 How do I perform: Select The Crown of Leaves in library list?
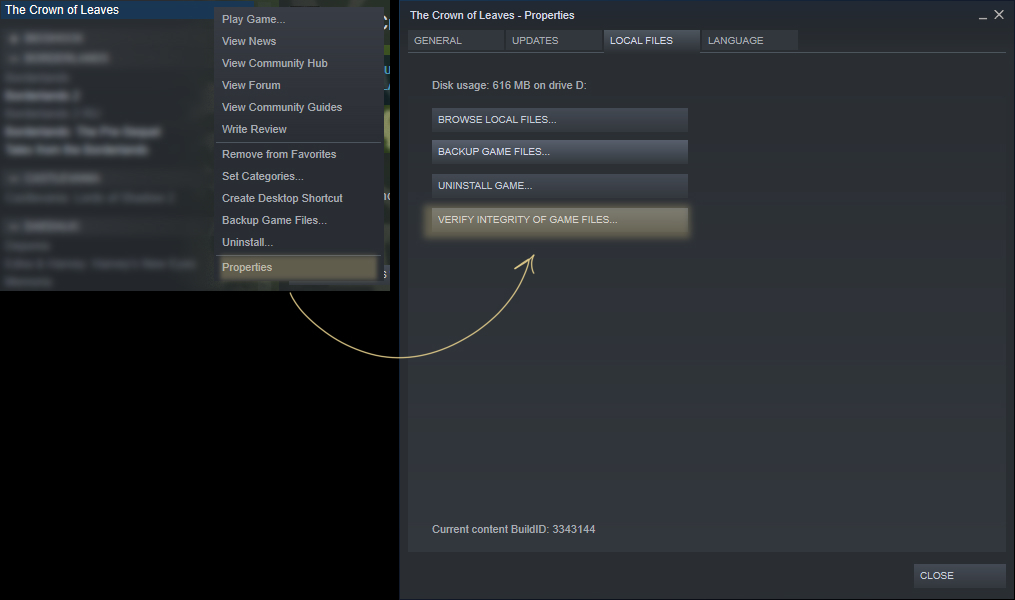(x=62, y=10)
